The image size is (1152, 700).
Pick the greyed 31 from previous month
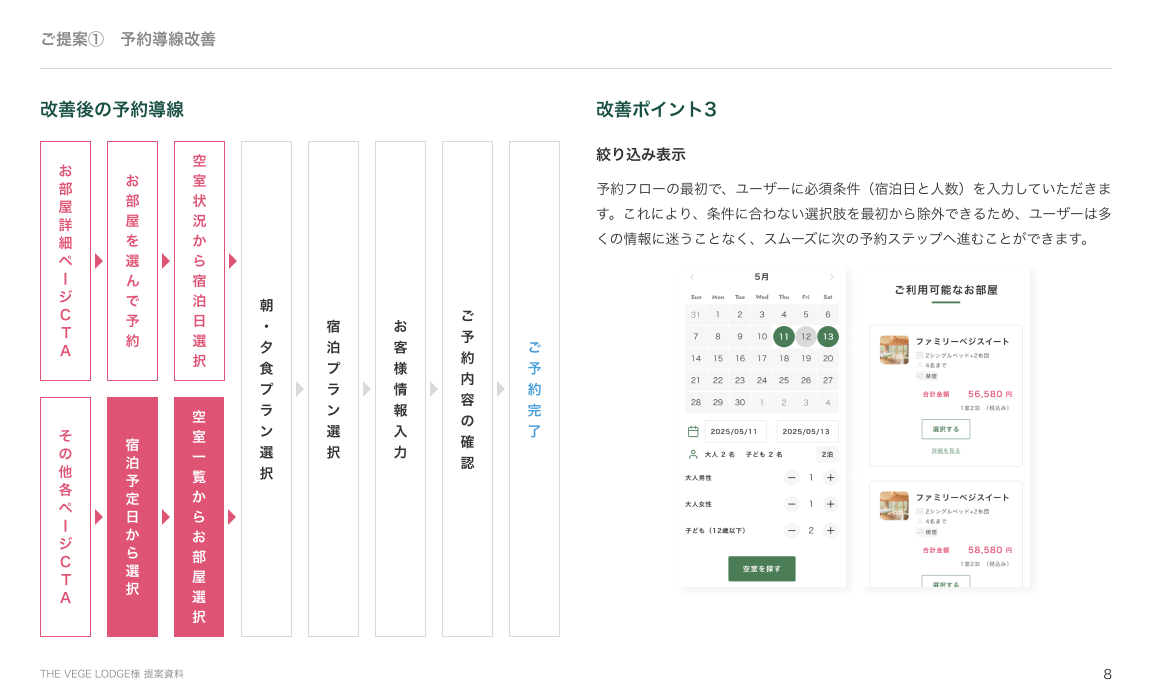point(696,314)
